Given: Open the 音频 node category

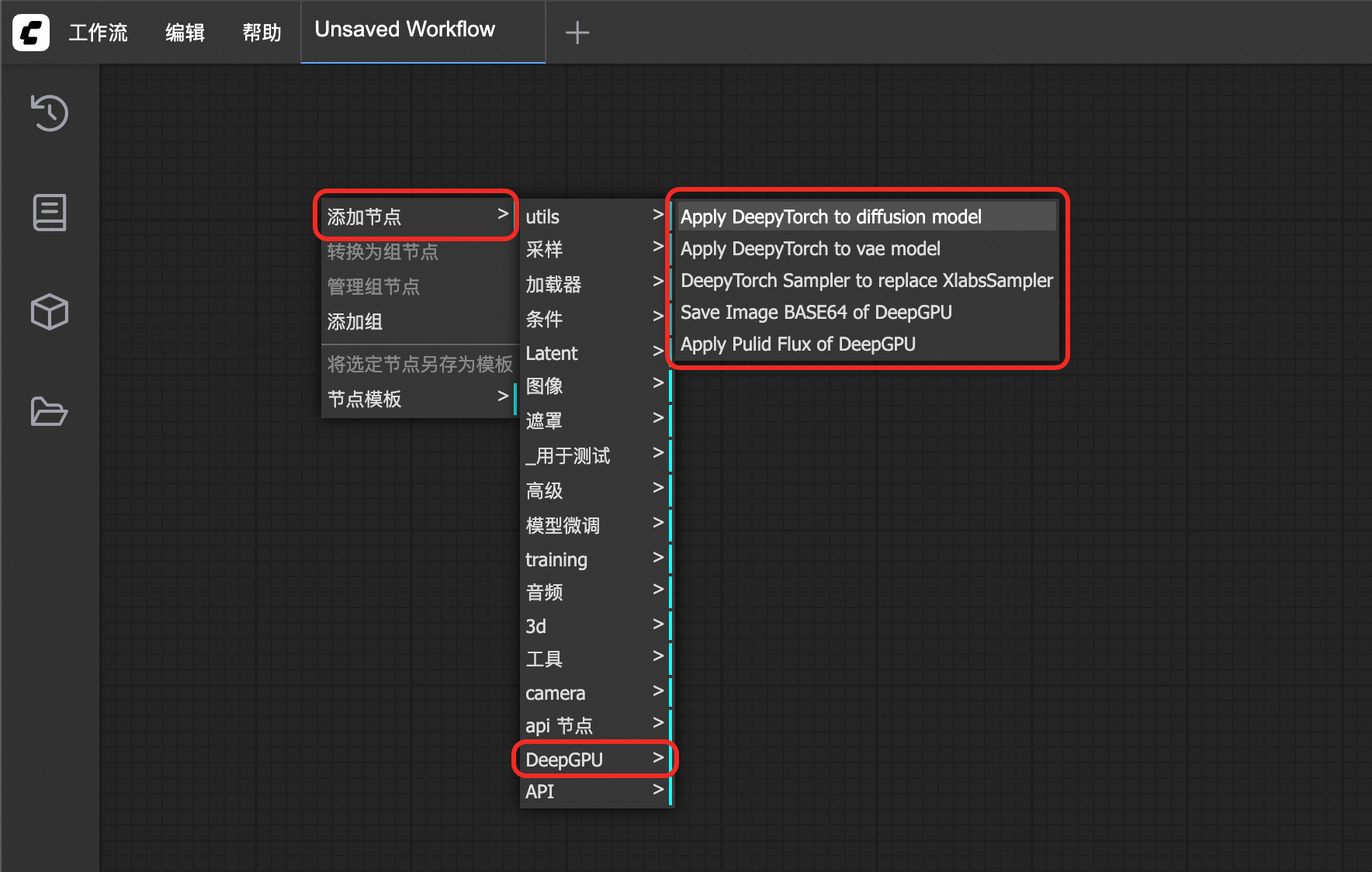Looking at the screenshot, I should point(594,592).
